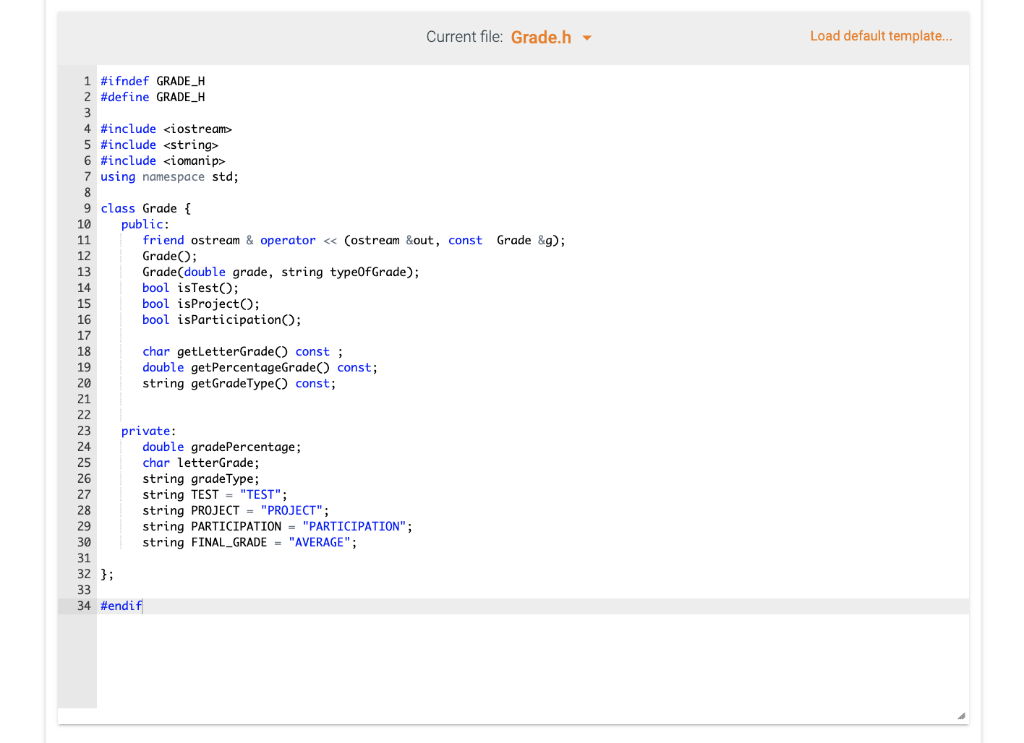
Task: Expand the chevron next to Grade.h
Action: pyautogui.click(x=585, y=36)
